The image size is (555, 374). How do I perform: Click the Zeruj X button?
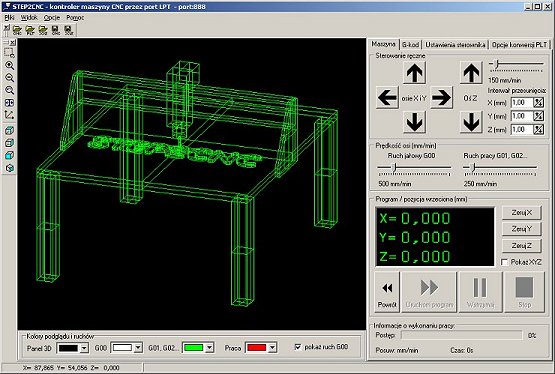coord(522,213)
